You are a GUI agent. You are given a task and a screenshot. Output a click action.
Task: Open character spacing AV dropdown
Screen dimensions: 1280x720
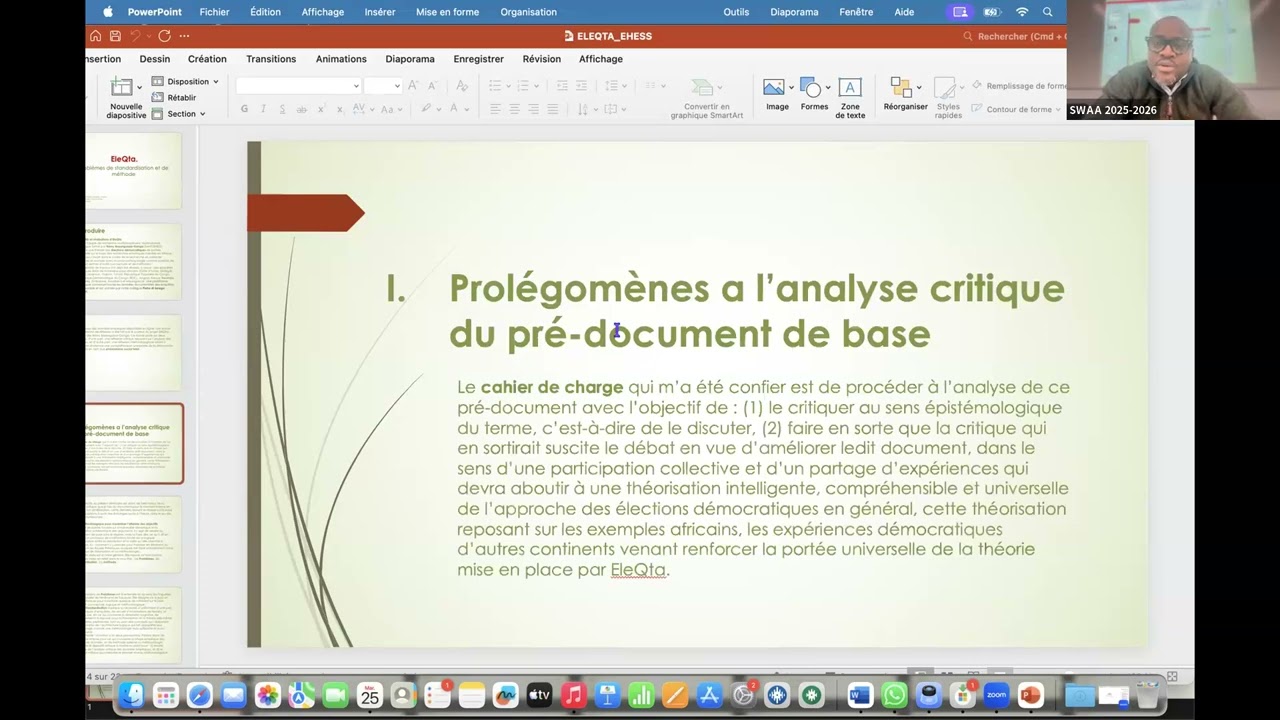click(x=363, y=109)
